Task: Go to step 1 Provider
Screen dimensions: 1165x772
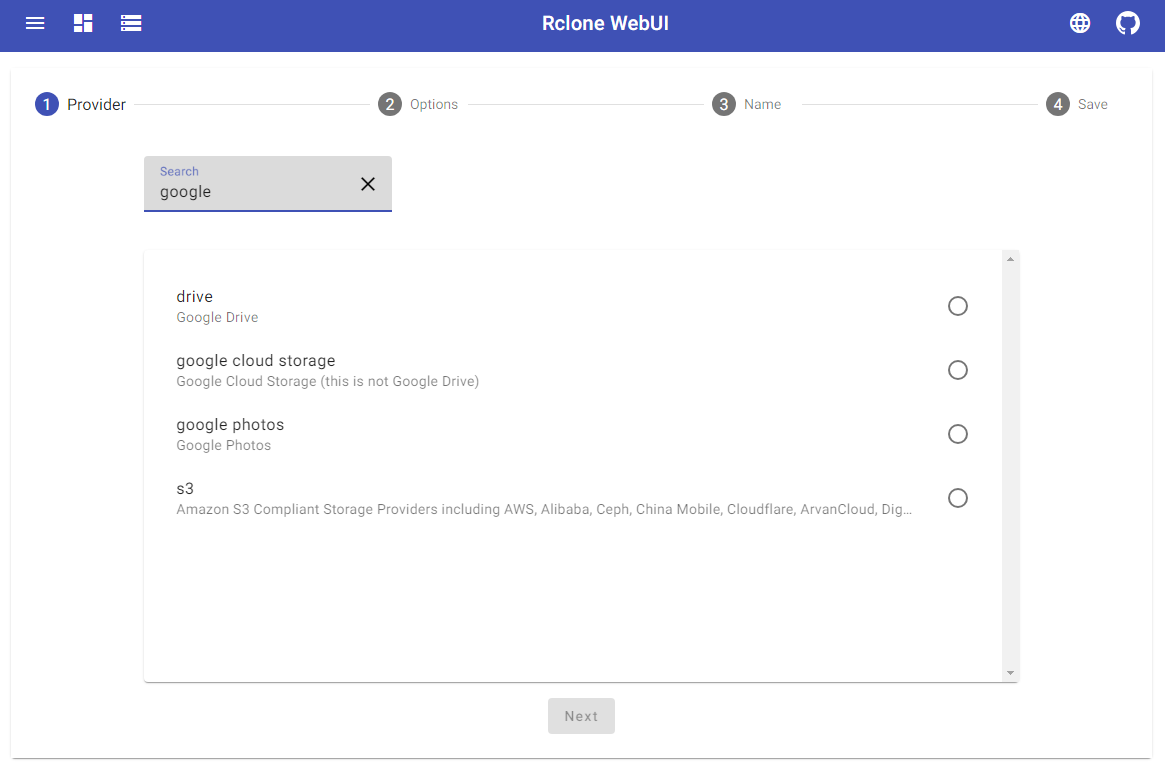Action: 81,104
